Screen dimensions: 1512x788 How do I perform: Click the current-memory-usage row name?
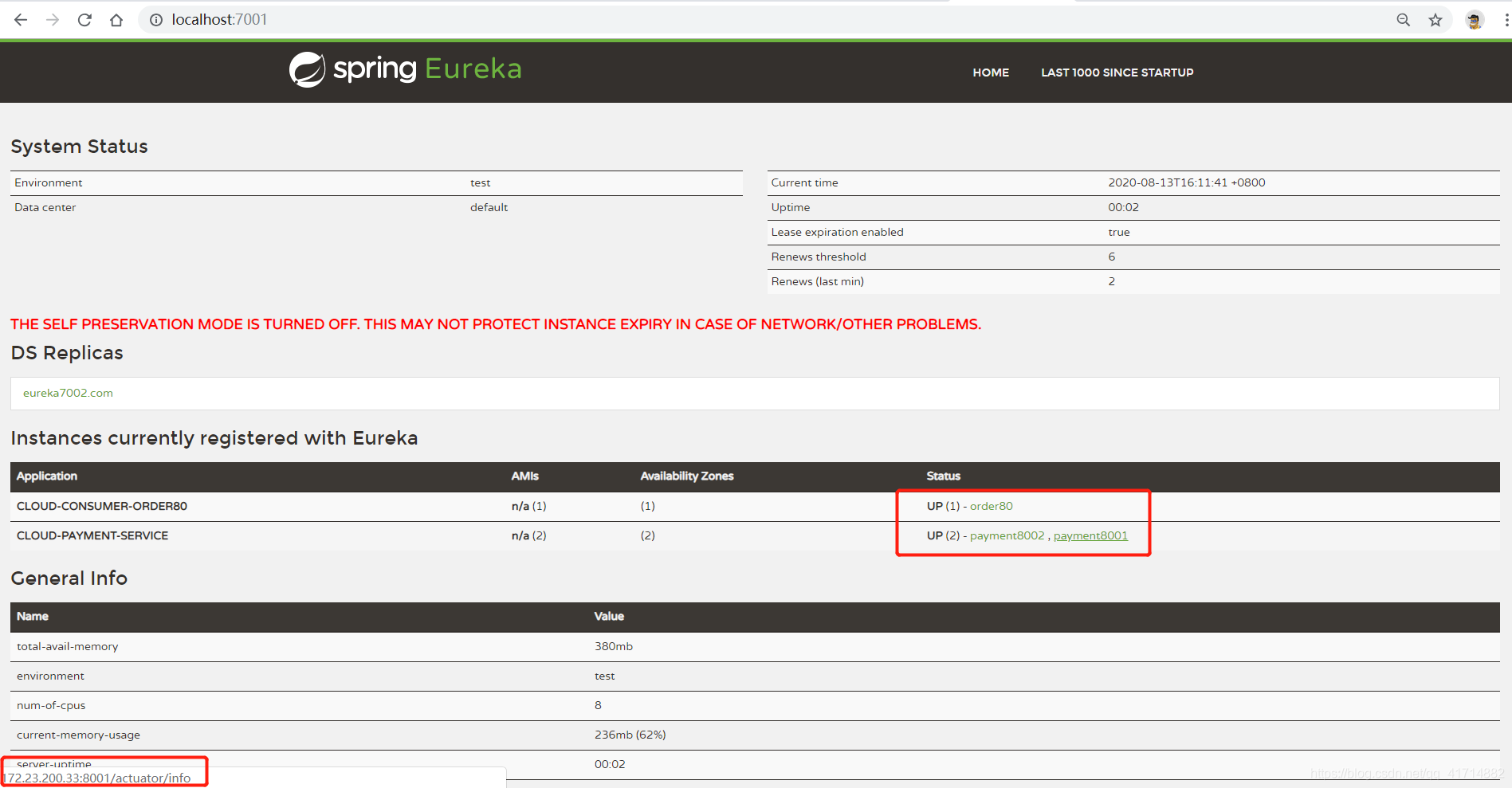click(78, 735)
